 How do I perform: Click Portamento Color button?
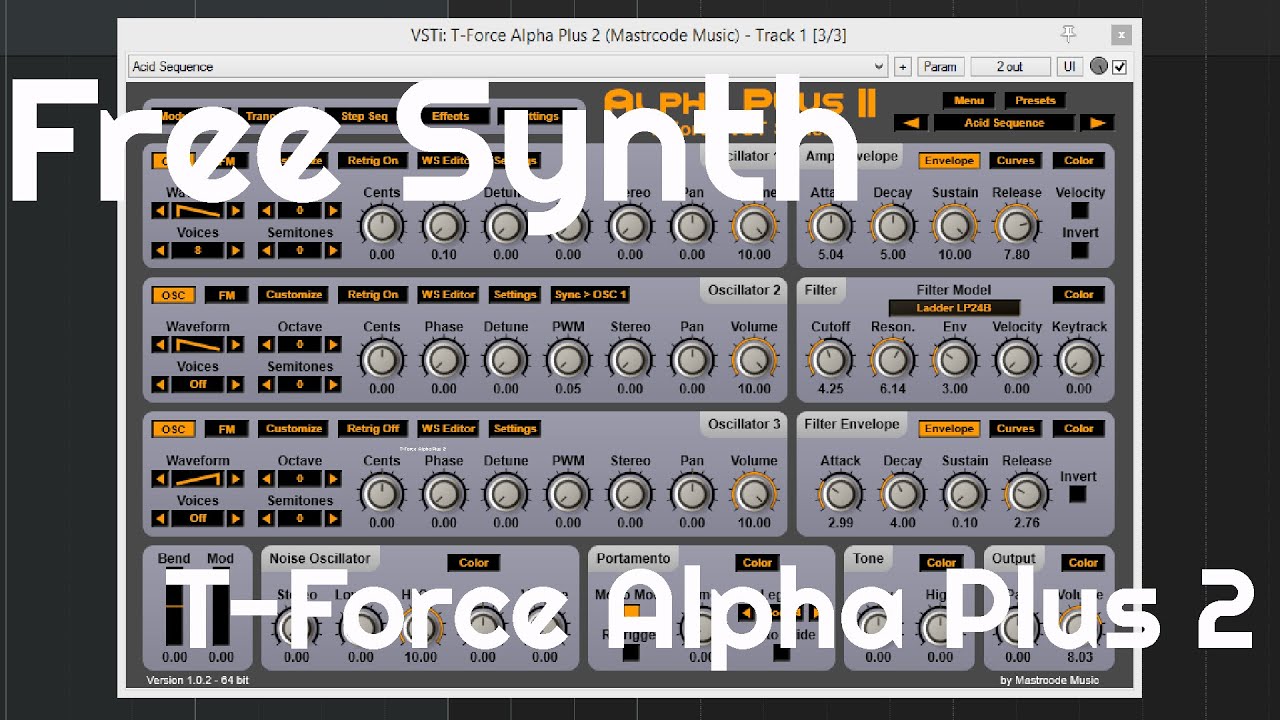click(757, 563)
